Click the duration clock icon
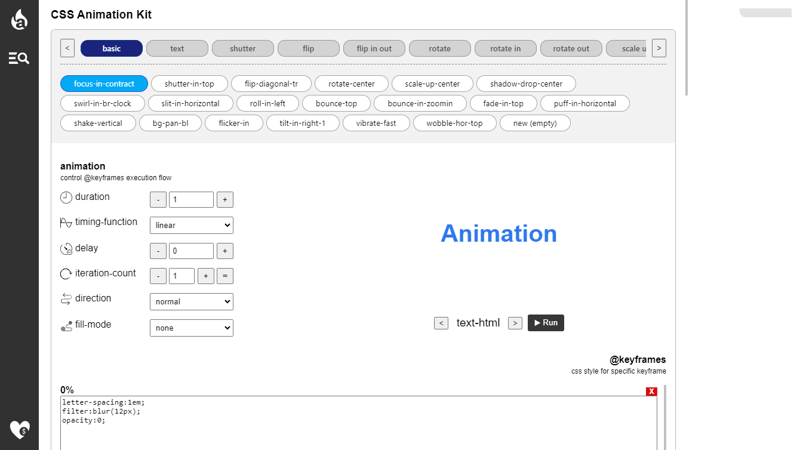800x450 pixels. click(x=66, y=197)
